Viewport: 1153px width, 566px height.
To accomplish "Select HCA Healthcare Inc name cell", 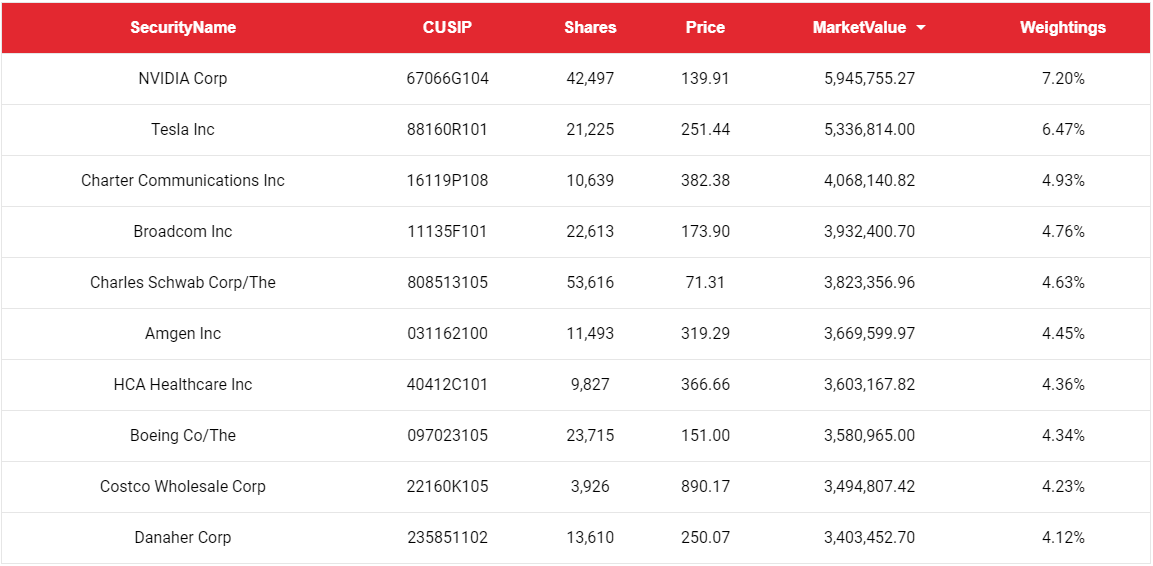I will point(183,384).
